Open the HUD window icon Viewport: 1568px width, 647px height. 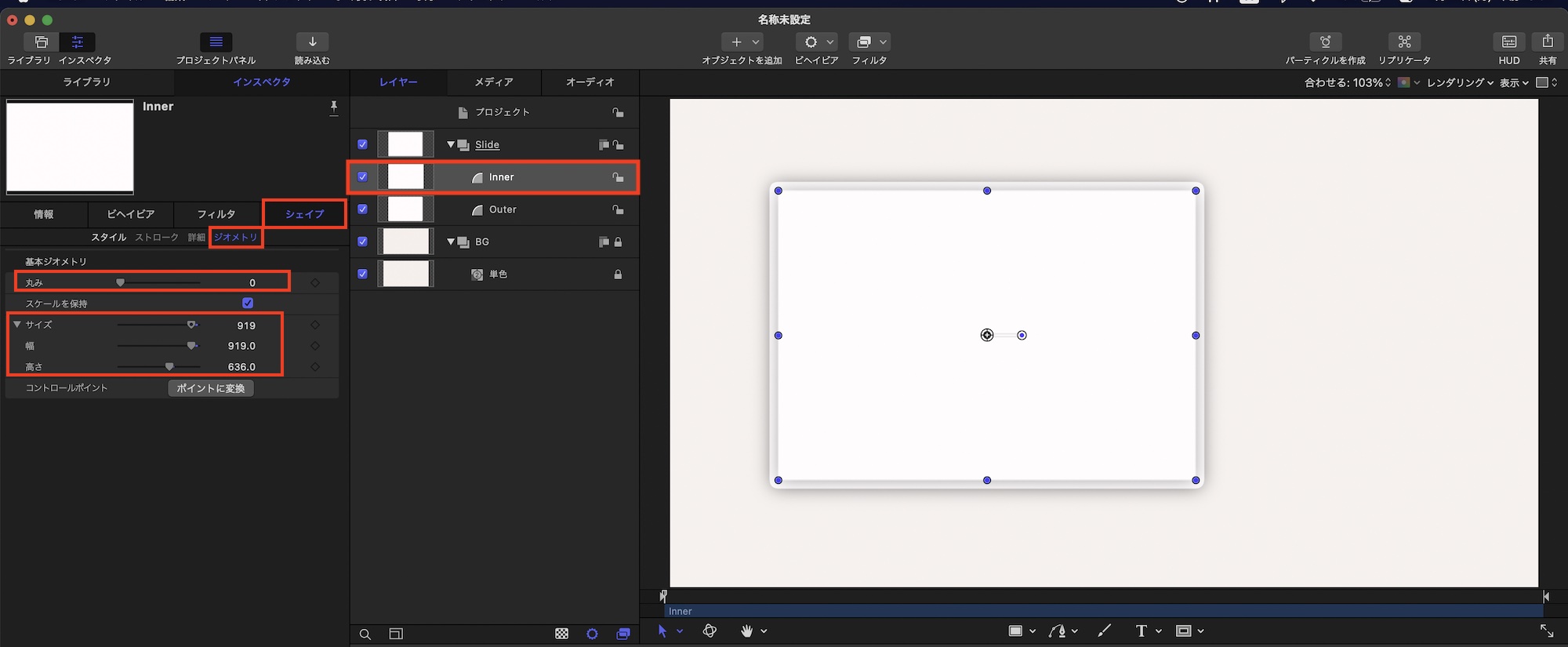click(1508, 42)
